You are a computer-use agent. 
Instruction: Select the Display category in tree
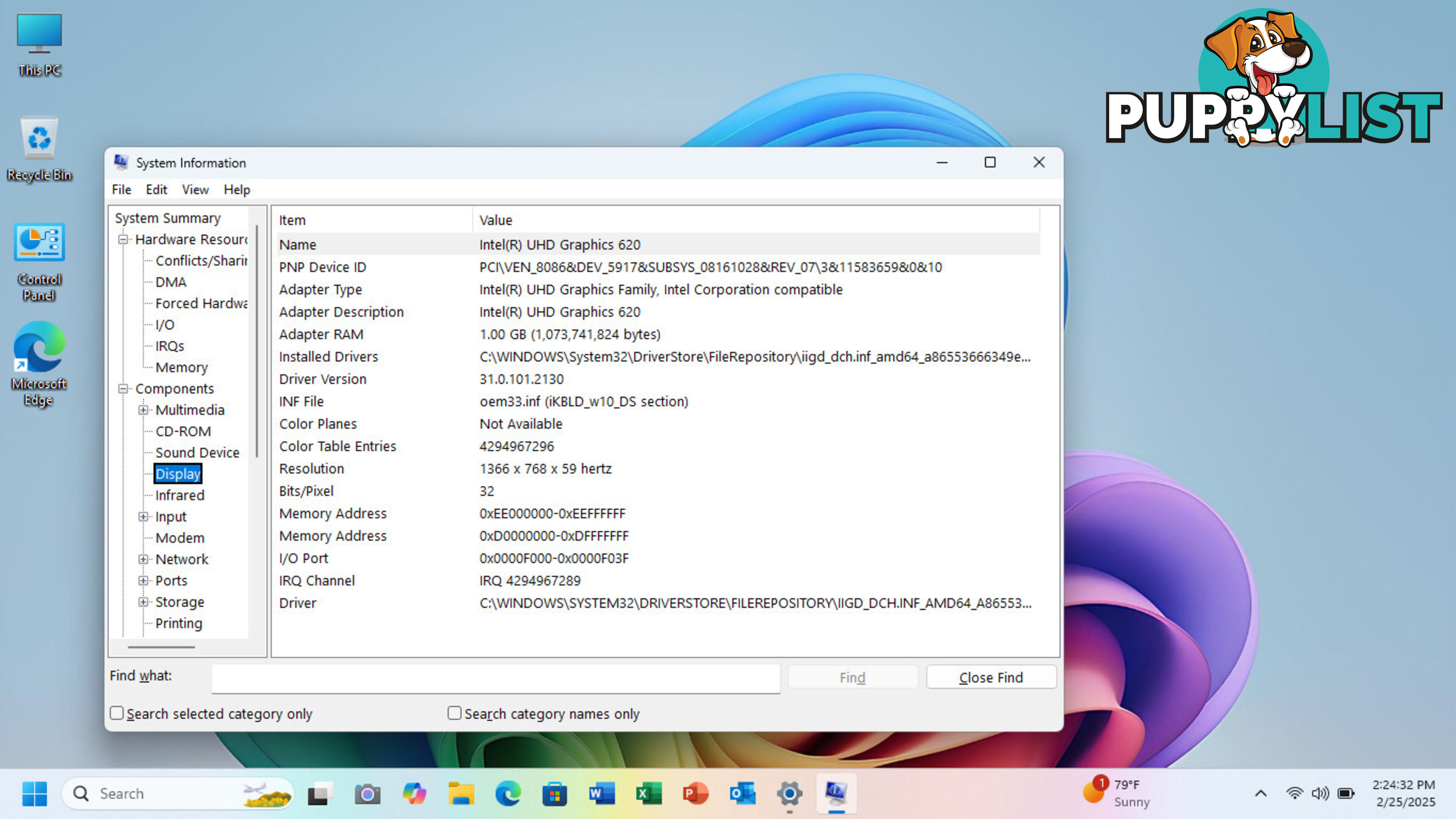coord(178,473)
